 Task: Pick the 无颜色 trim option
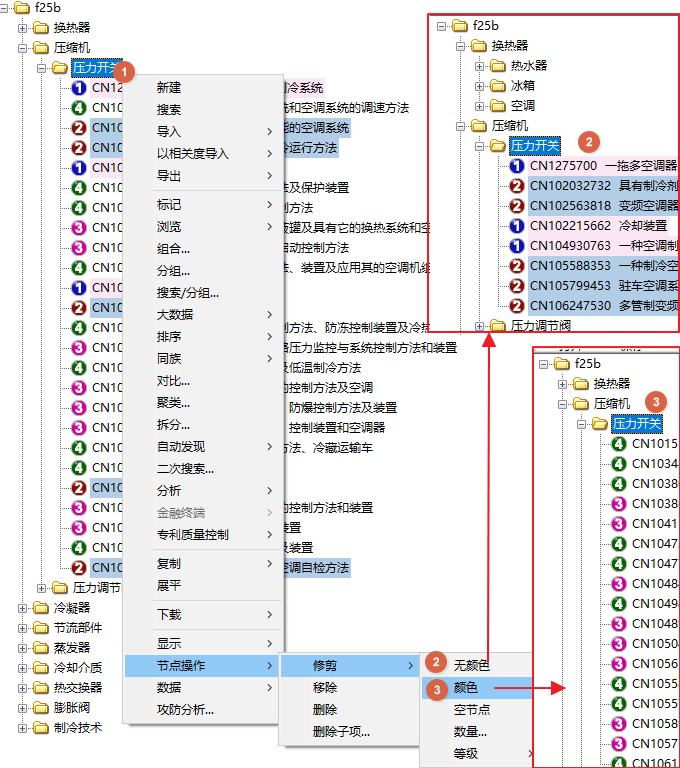point(471,665)
